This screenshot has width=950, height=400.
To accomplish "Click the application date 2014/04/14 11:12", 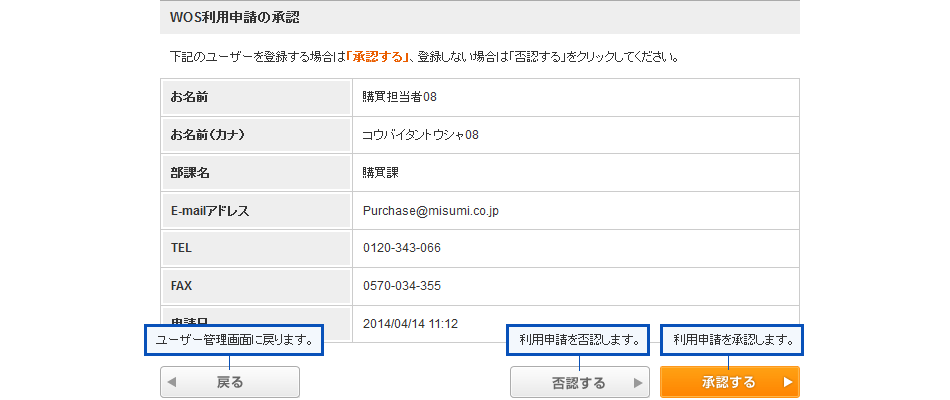I will [410, 323].
